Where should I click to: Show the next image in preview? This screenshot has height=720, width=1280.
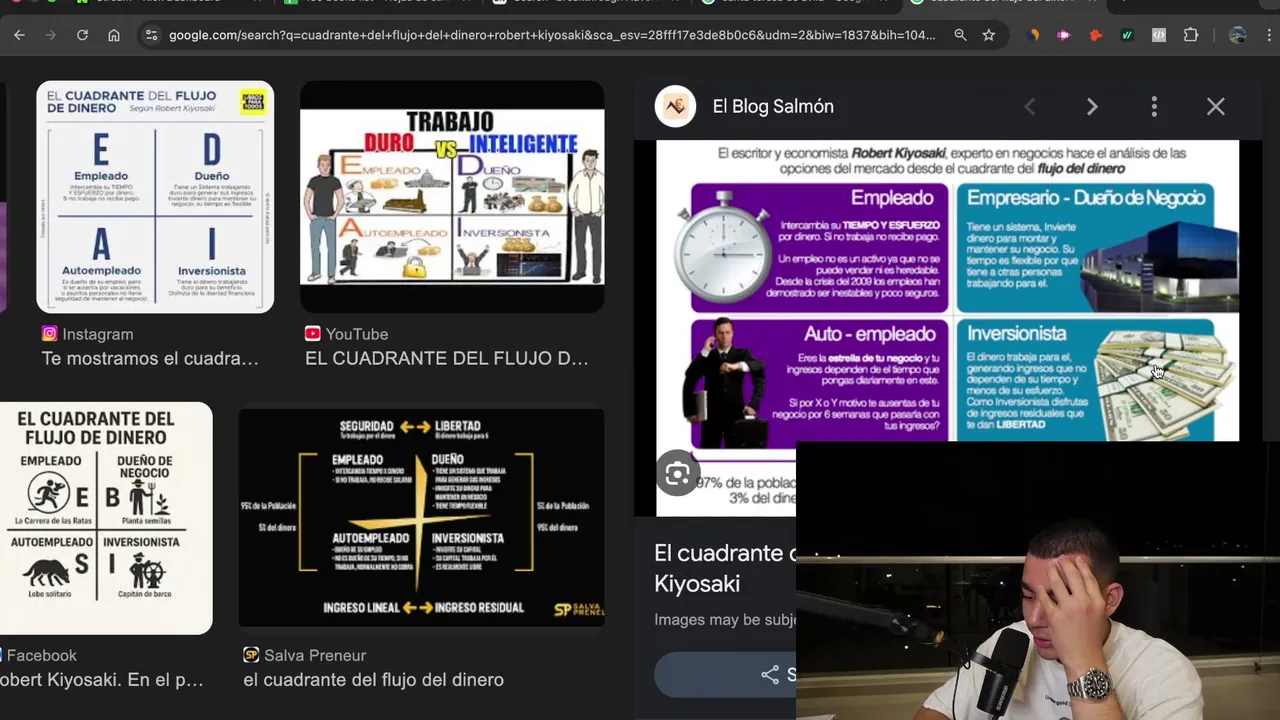1092,106
